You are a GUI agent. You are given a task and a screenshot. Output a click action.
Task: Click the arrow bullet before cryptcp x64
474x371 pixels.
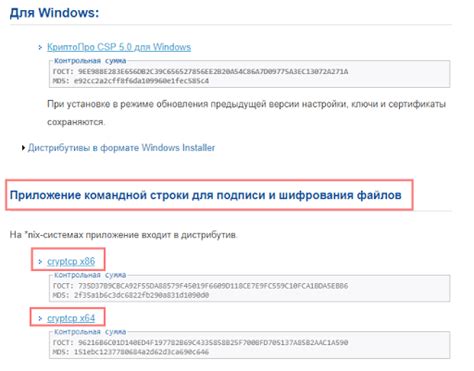pyautogui.click(x=40, y=319)
